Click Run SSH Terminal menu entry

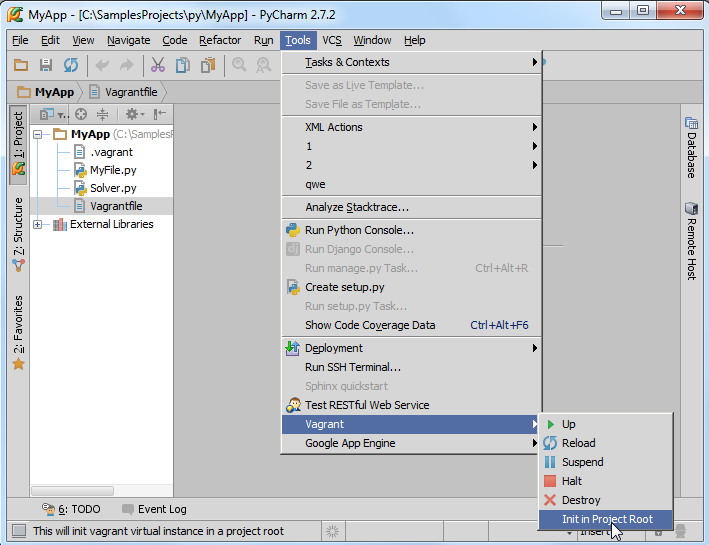pos(411,367)
